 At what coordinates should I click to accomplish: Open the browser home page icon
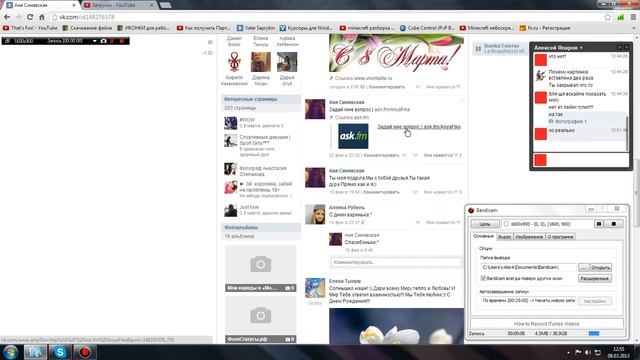click(x=42, y=17)
